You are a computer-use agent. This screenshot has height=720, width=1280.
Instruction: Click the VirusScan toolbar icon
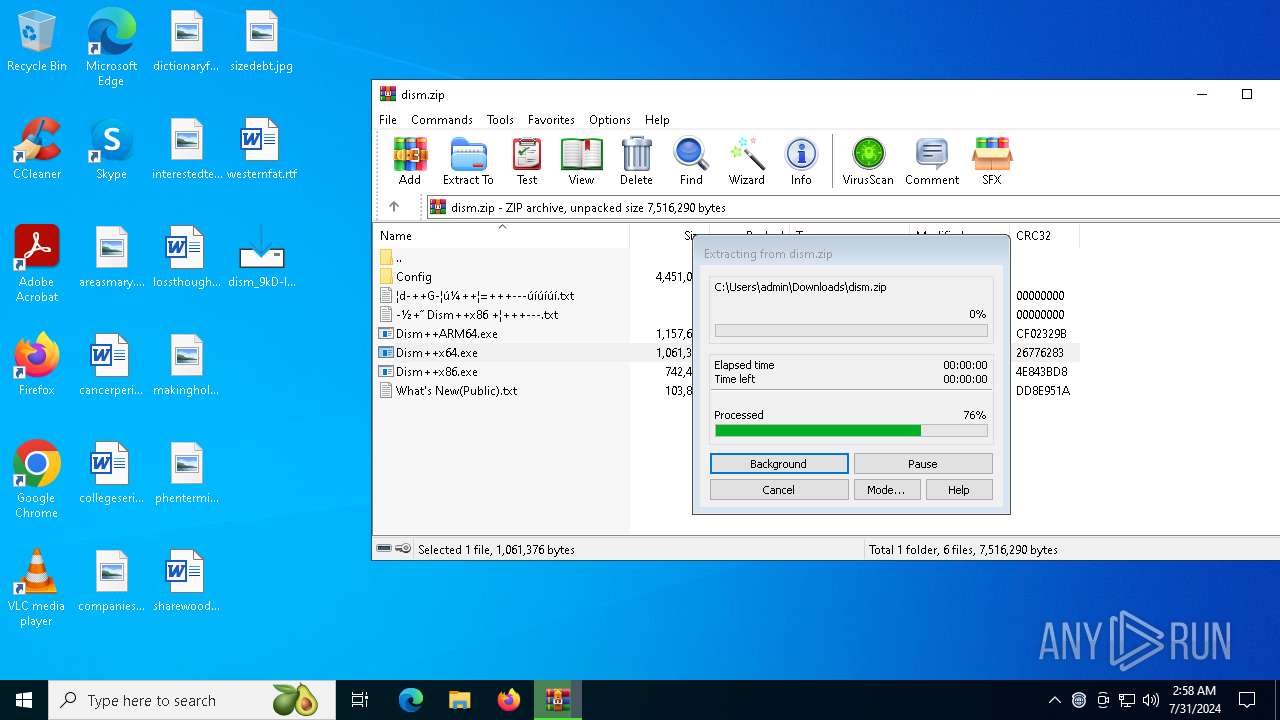(x=868, y=162)
